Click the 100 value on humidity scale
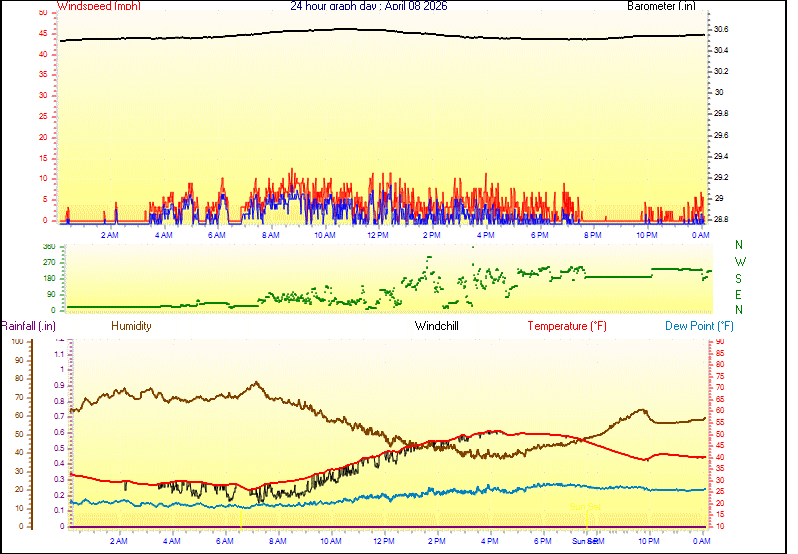 [17, 341]
